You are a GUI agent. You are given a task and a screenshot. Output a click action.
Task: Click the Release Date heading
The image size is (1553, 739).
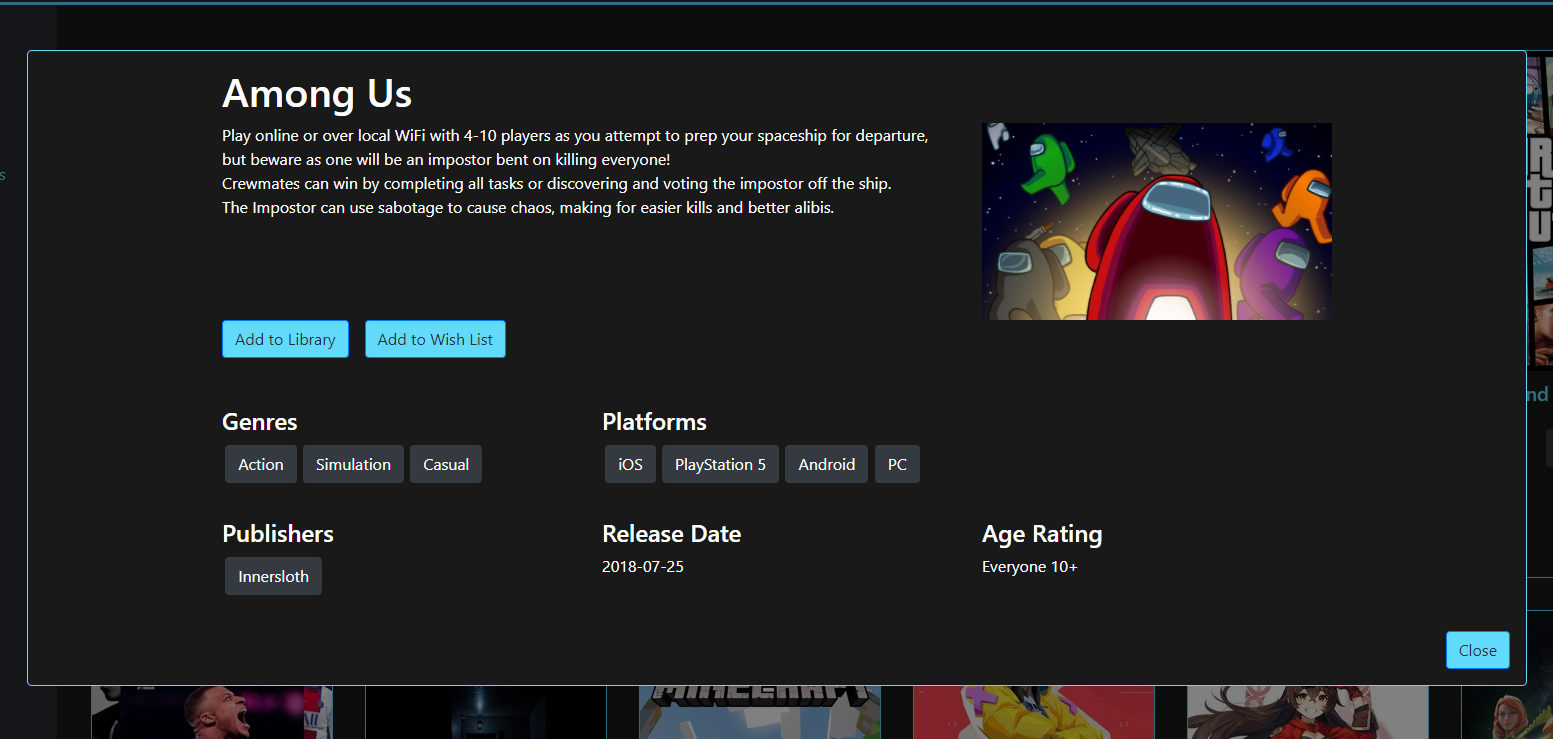click(671, 534)
